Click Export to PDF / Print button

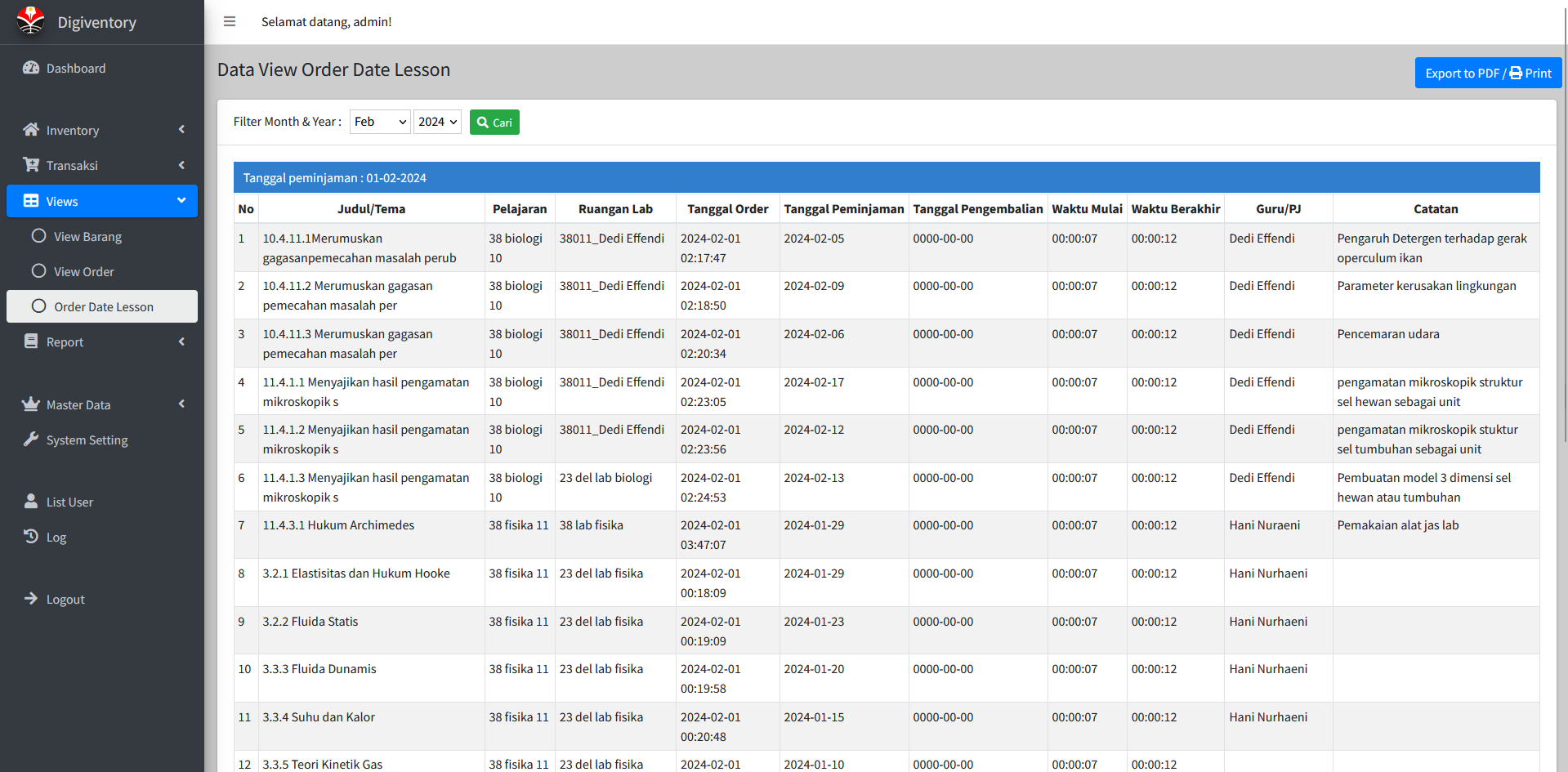coord(1487,73)
